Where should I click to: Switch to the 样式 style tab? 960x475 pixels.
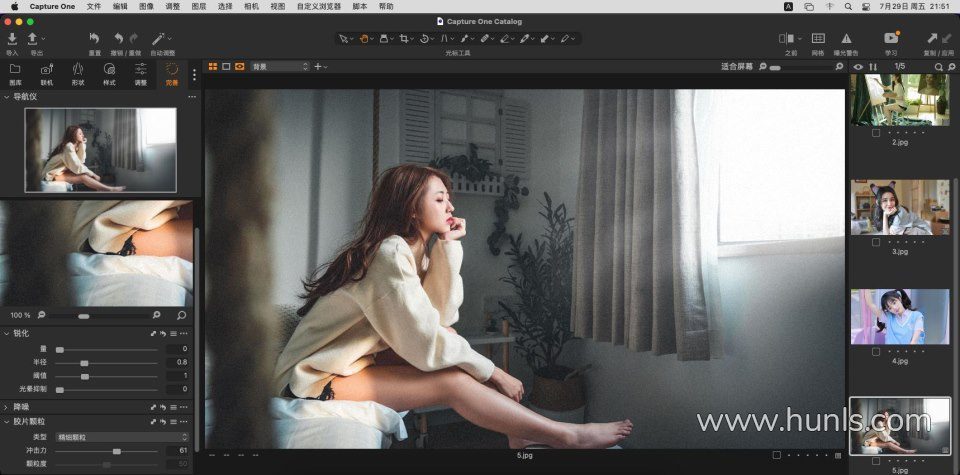(x=110, y=75)
